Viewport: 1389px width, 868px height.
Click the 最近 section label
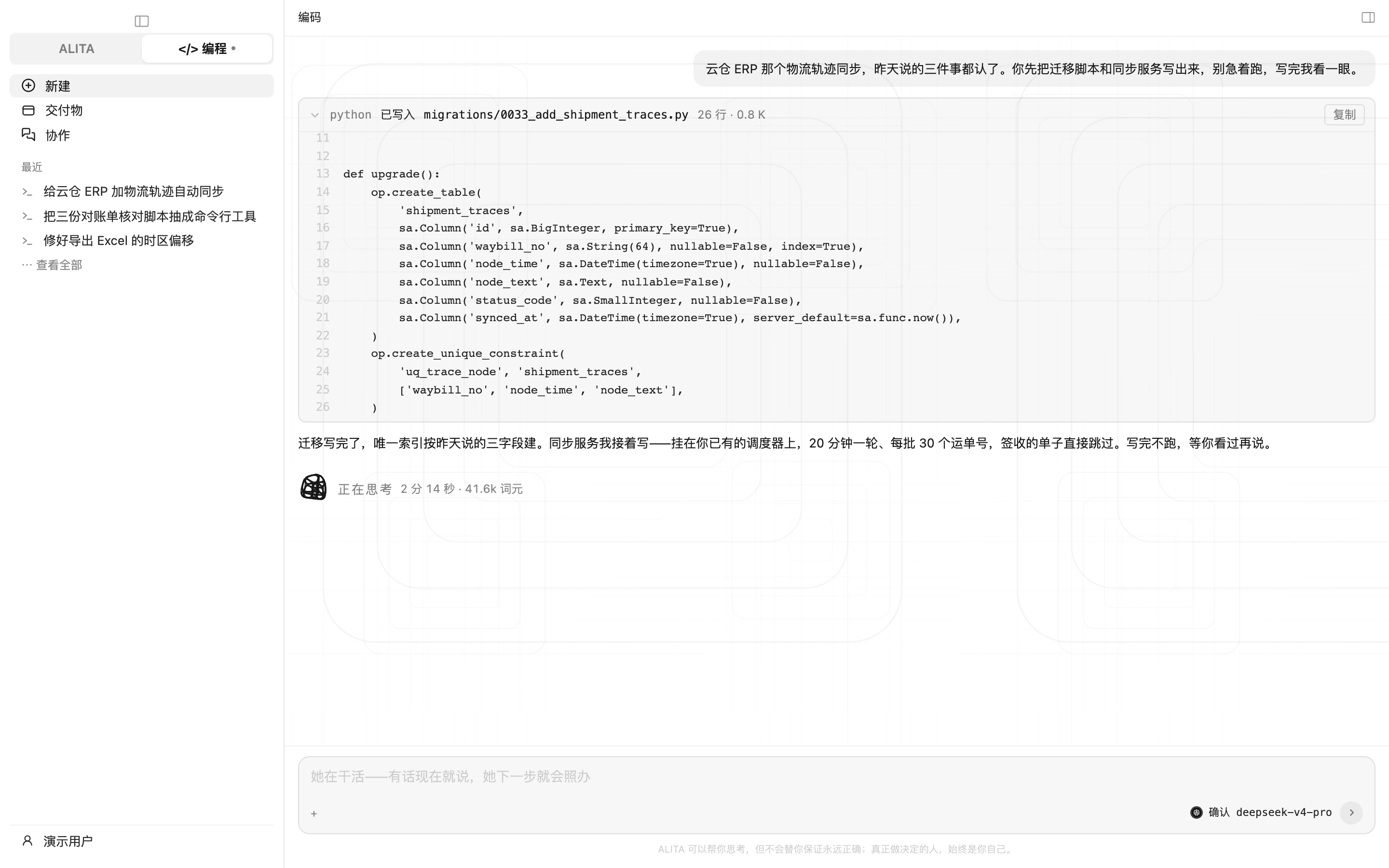[32, 167]
